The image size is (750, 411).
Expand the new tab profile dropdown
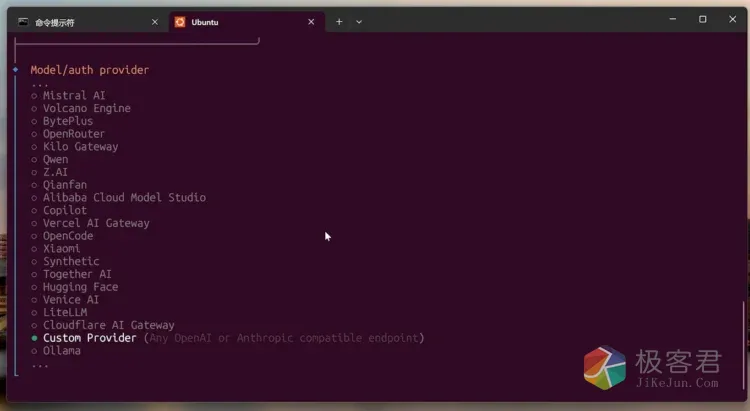[359, 21]
